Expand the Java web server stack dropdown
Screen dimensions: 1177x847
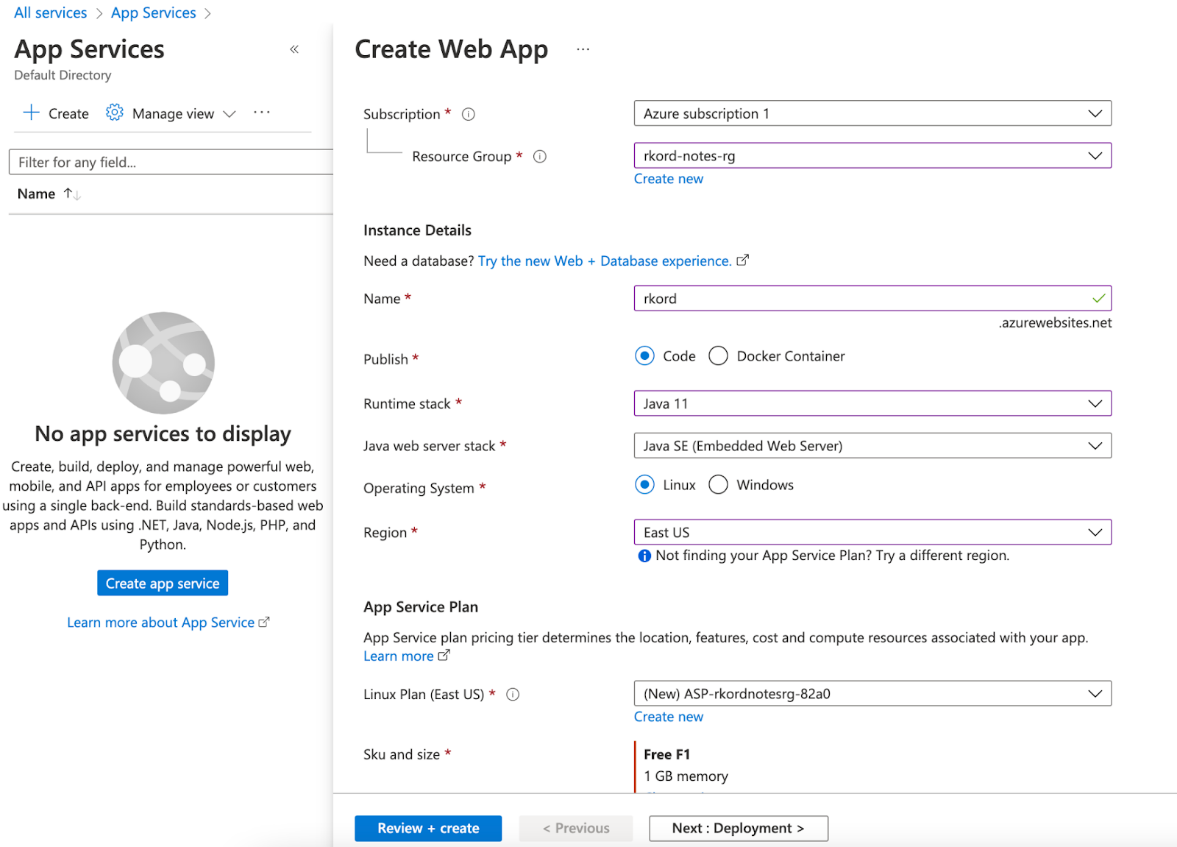coord(872,445)
